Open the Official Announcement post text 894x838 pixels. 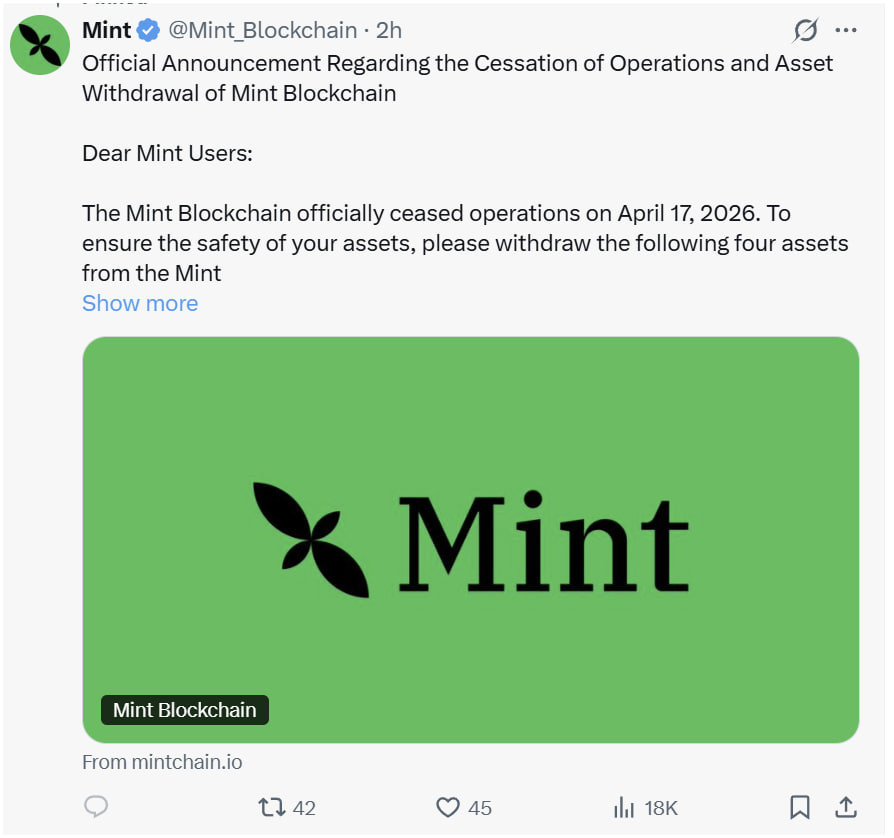(457, 78)
